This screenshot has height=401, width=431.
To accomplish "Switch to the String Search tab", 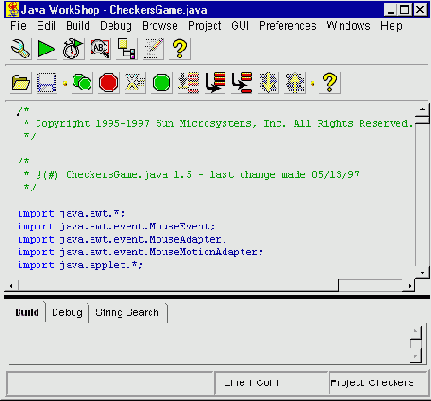I will click(127, 312).
